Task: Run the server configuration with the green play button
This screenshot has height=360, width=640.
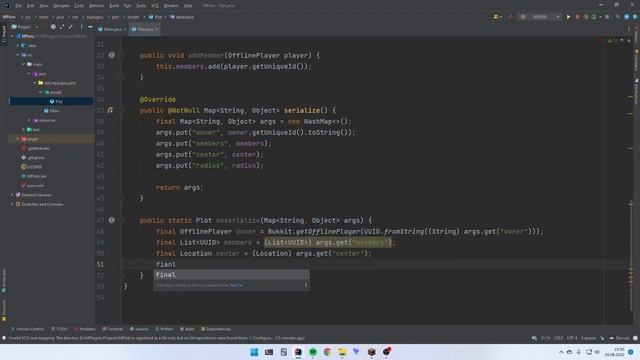Action: coord(568,17)
